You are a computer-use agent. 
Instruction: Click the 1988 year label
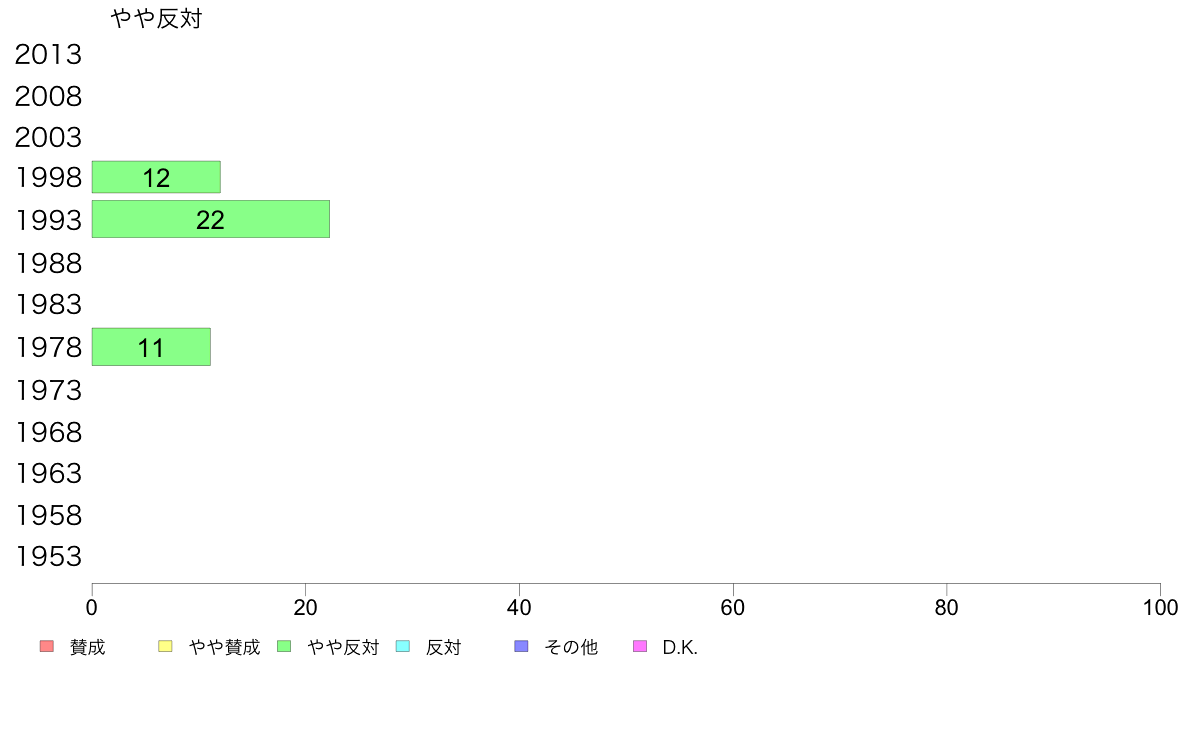point(48,263)
